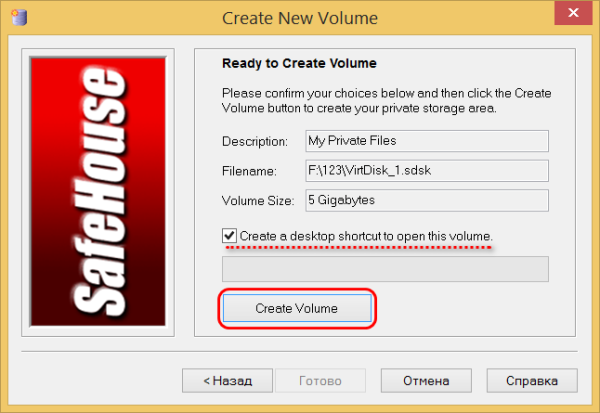
Task: Cancel the wizard with Отмена
Action: pos(426,380)
